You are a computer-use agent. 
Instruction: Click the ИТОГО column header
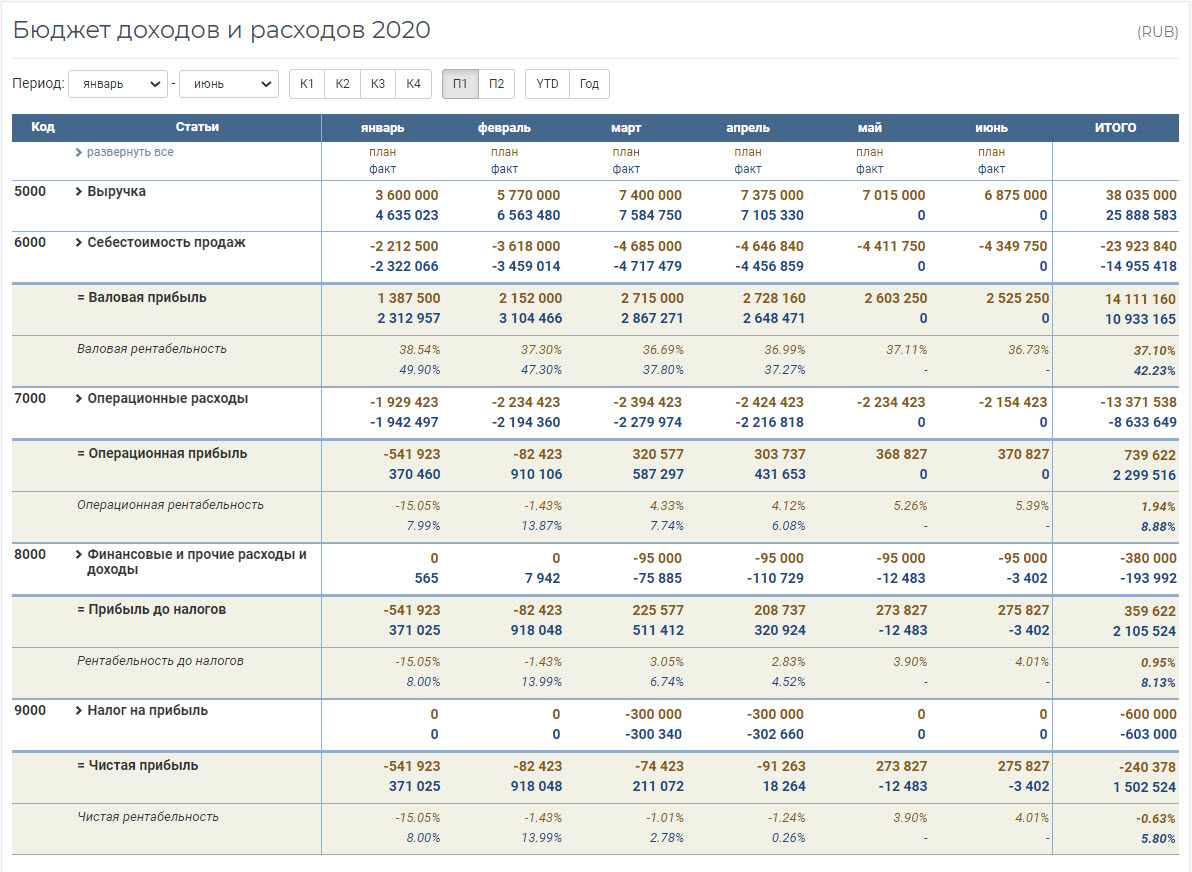(x=1116, y=128)
